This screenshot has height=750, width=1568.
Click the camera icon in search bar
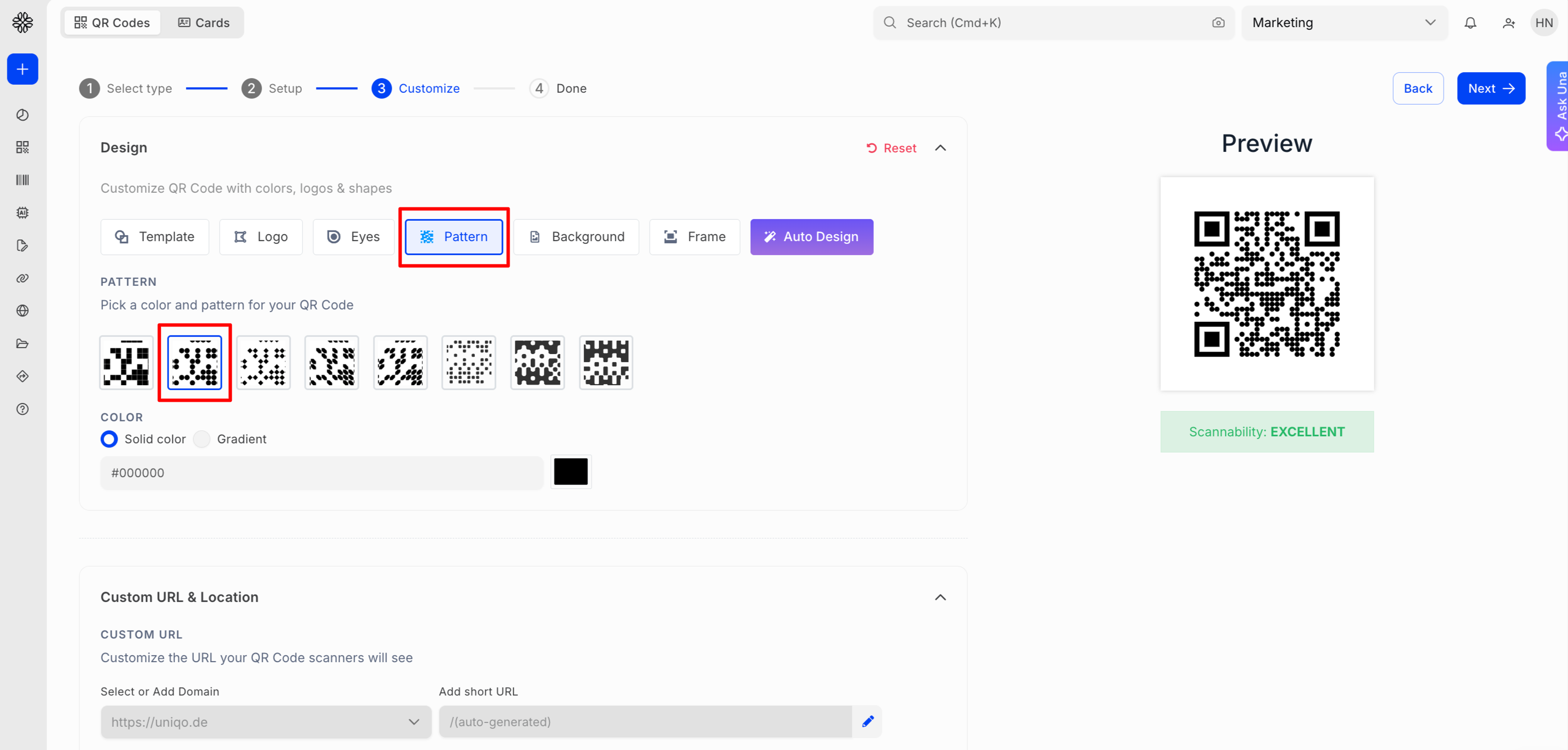point(1218,22)
